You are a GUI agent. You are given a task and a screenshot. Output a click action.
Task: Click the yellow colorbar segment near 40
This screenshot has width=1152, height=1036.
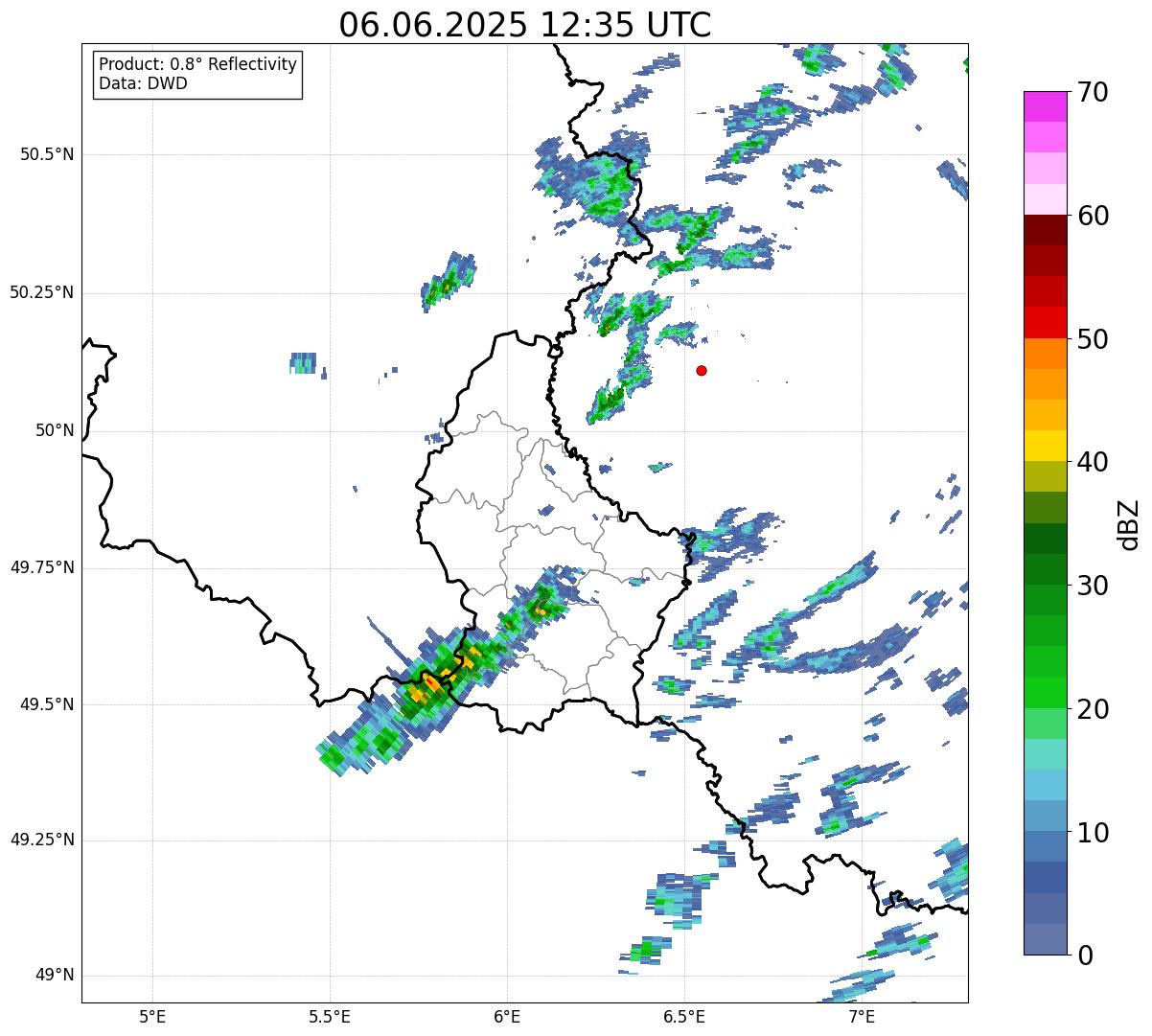click(x=1045, y=447)
